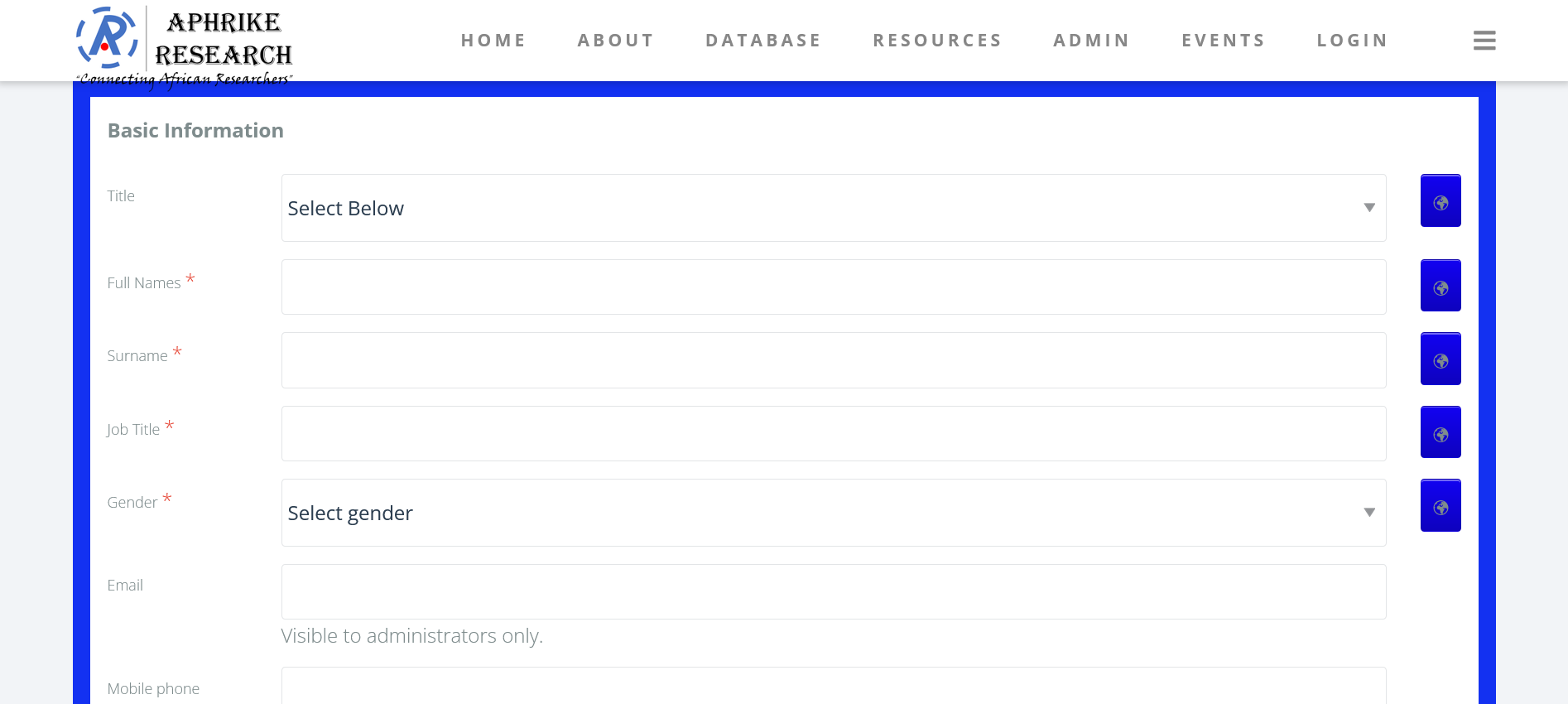The width and height of the screenshot is (1568, 704).
Task: Click the LOGIN link
Action: pos(1353,41)
